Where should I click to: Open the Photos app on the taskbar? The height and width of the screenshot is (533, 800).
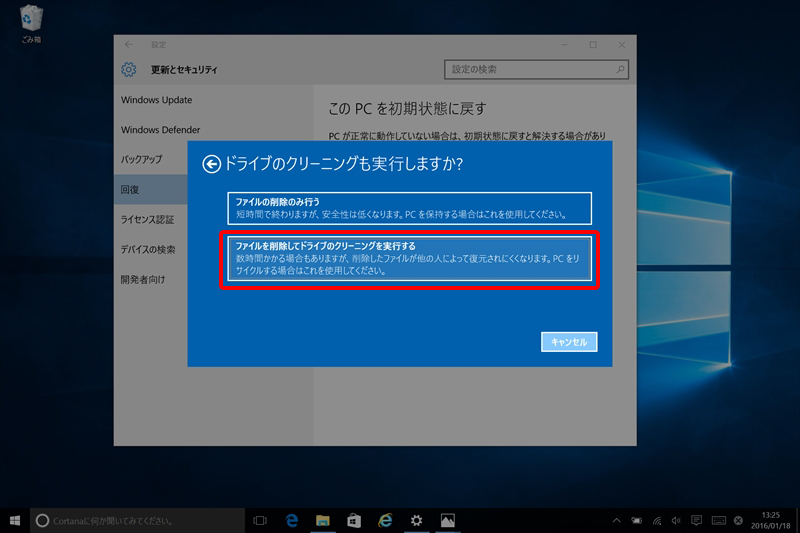pos(447,521)
